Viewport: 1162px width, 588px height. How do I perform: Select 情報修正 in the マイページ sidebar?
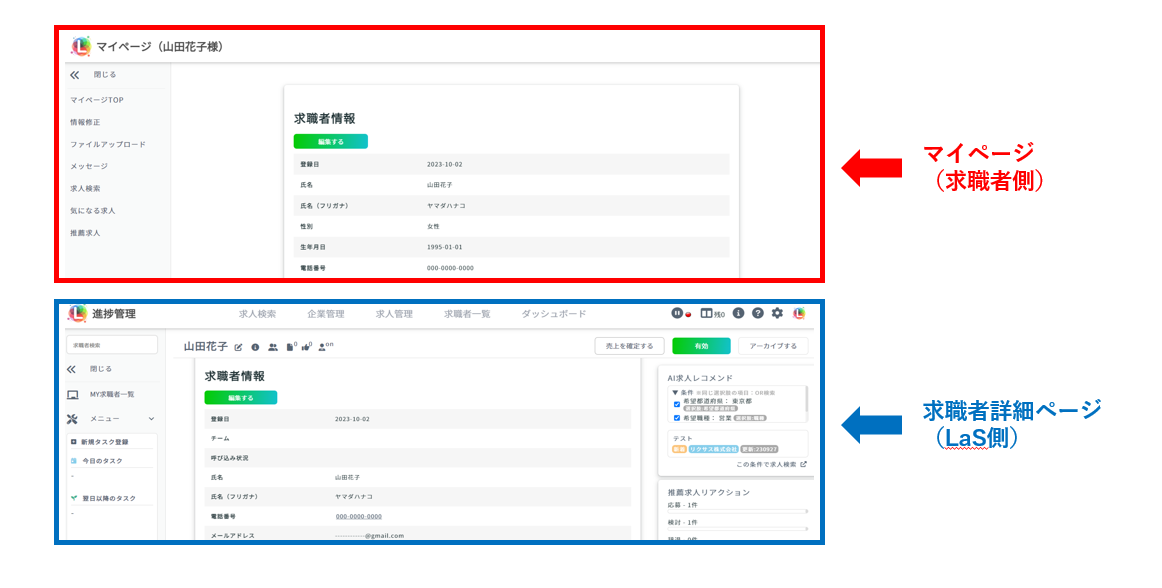(x=85, y=122)
